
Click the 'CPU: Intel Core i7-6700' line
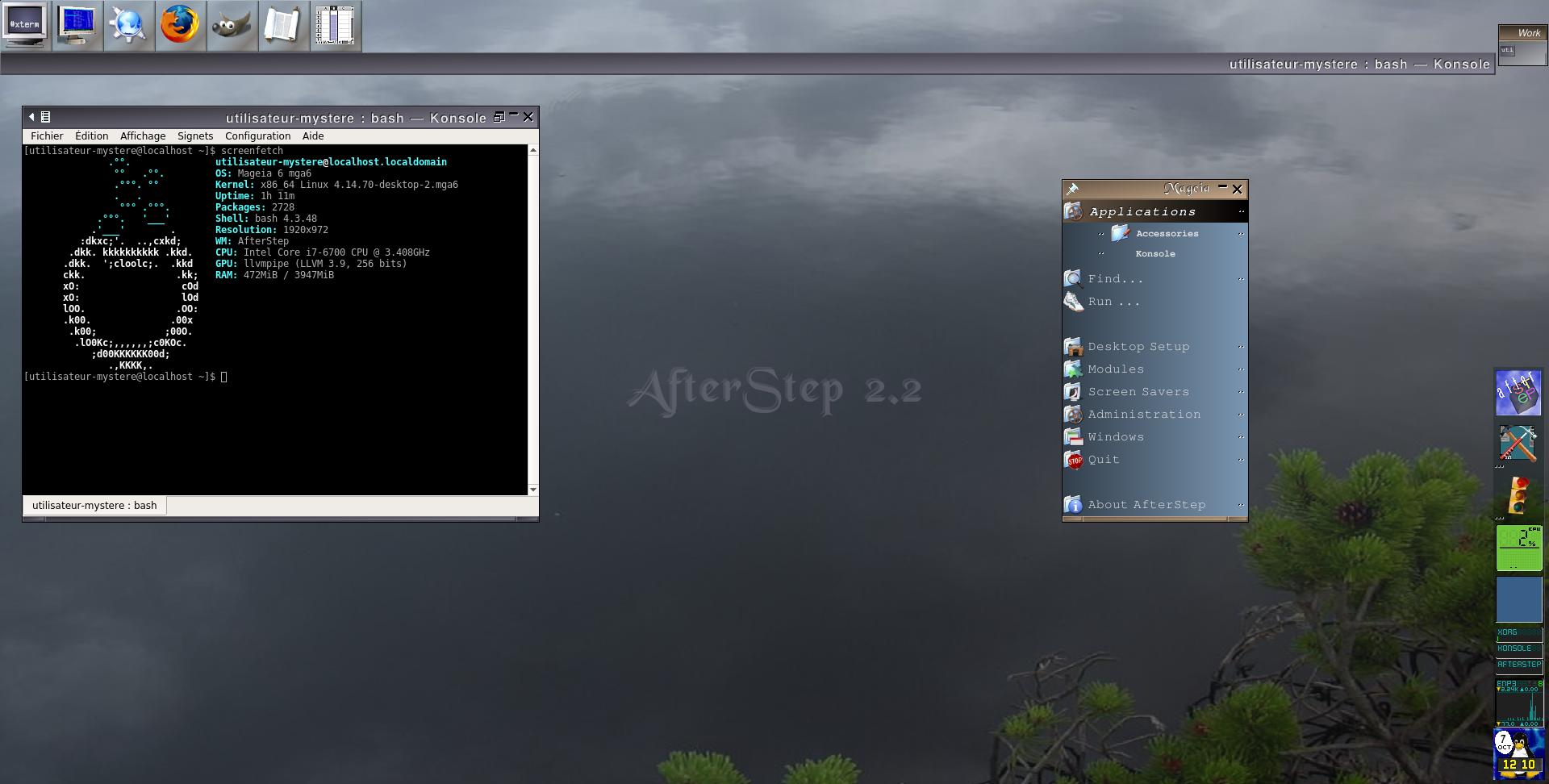323,252
